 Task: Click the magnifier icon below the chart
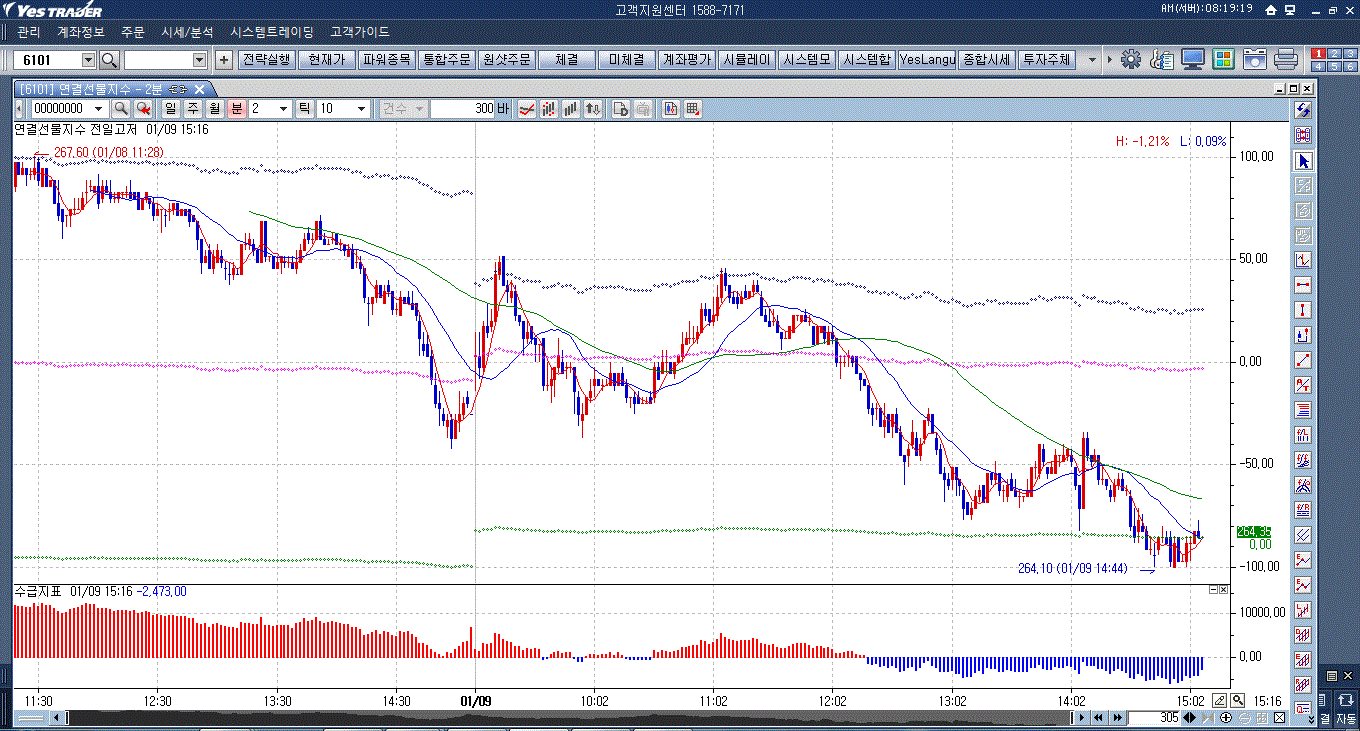tap(1238, 701)
